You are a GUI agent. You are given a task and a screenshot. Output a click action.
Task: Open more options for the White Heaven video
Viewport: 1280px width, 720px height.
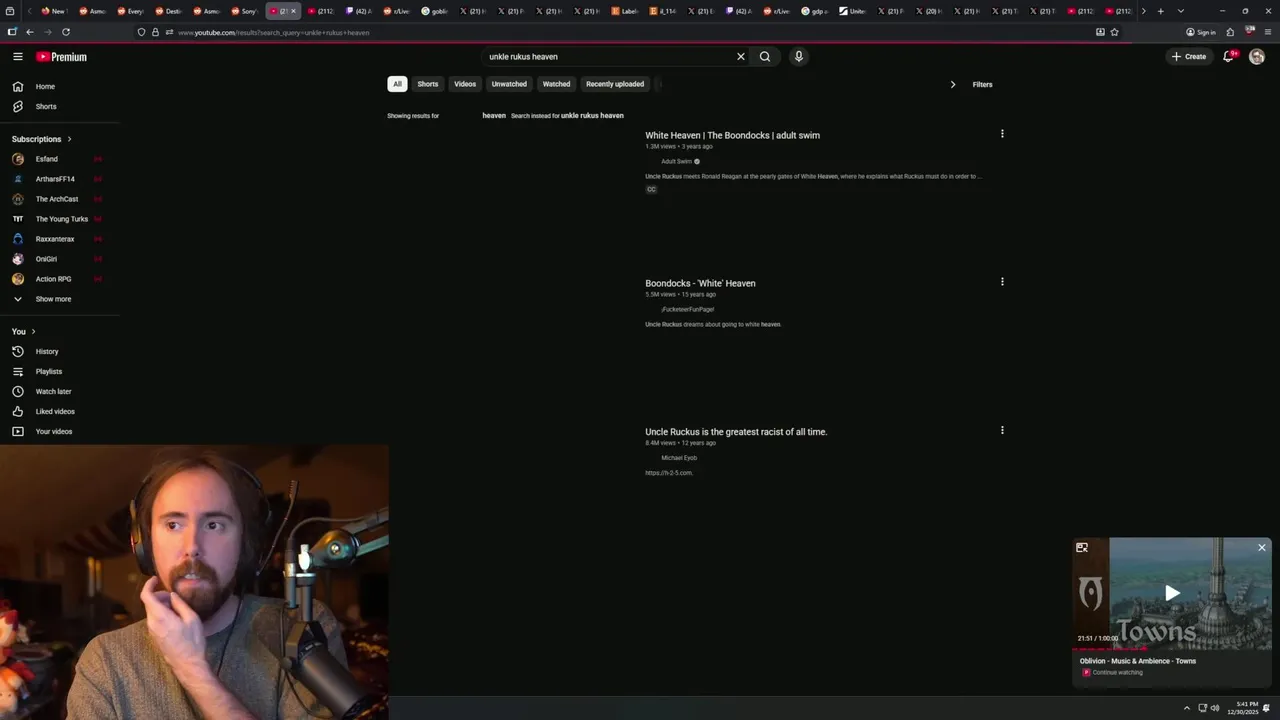1002,134
